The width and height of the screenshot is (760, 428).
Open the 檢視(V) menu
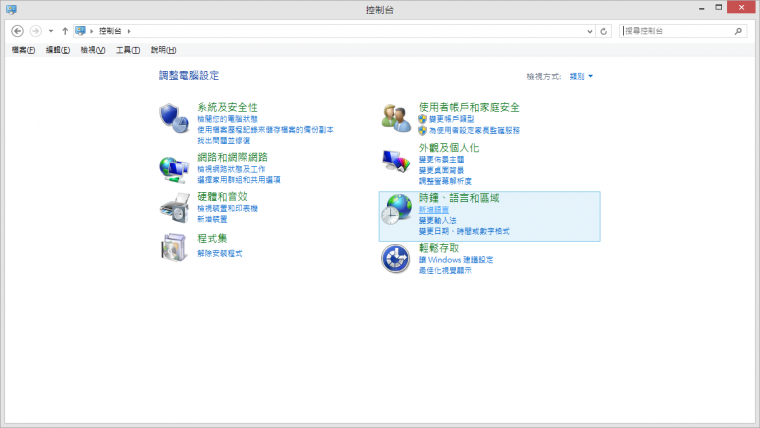(93, 50)
